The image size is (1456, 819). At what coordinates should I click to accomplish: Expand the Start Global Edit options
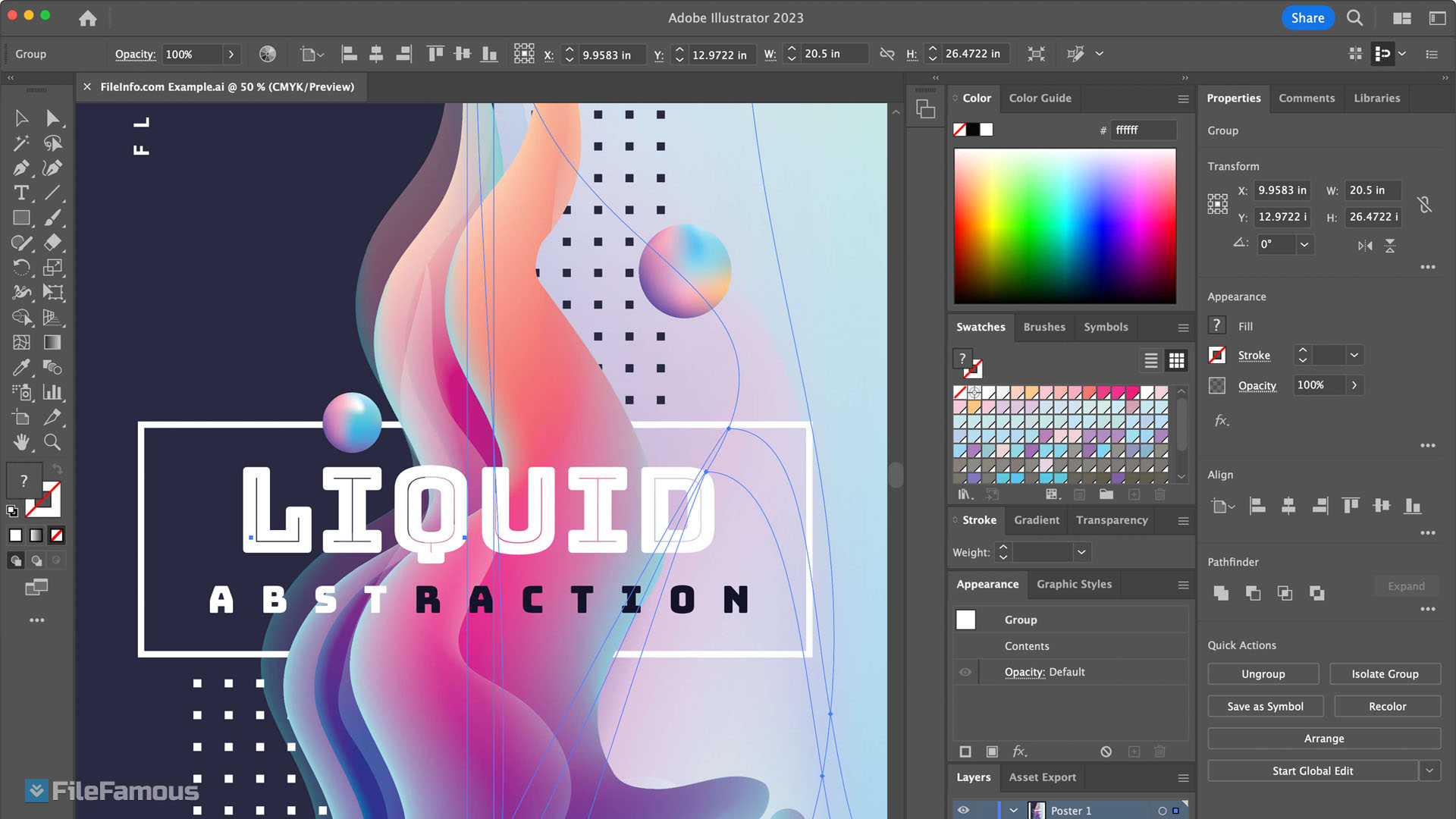1429,770
